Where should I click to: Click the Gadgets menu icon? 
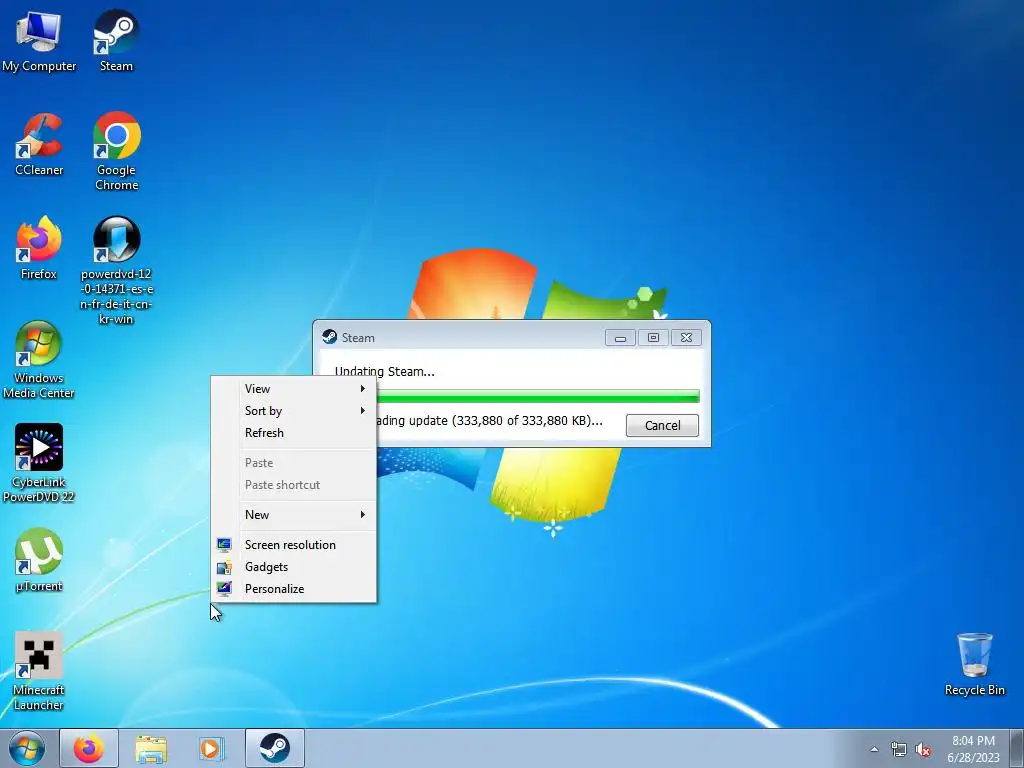(224, 567)
